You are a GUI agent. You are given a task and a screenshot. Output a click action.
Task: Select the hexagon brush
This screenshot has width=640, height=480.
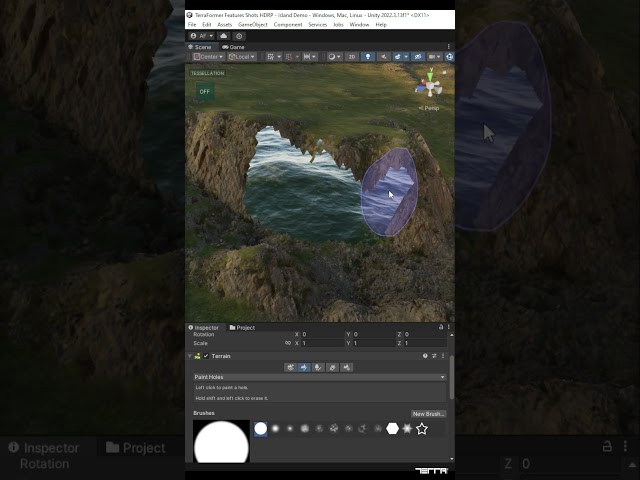point(392,429)
